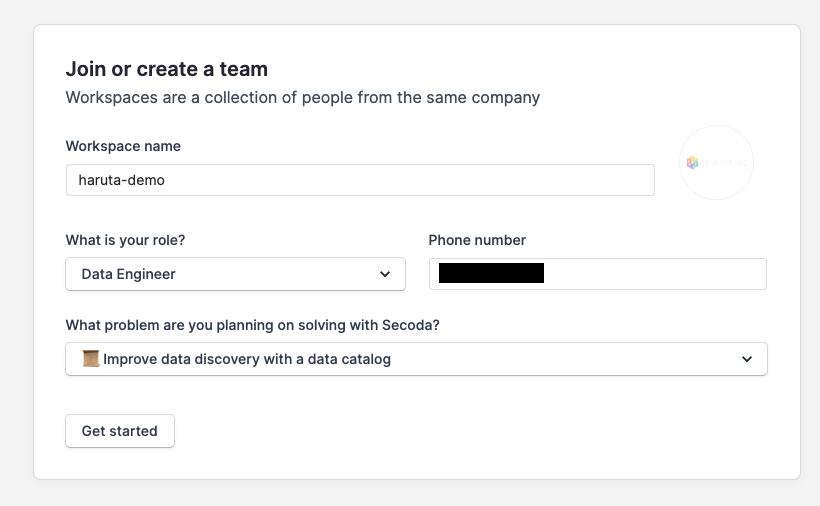Open the Data Engineer role dropdown
Image resolution: width=820 pixels, height=506 pixels.
tap(235, 274)
